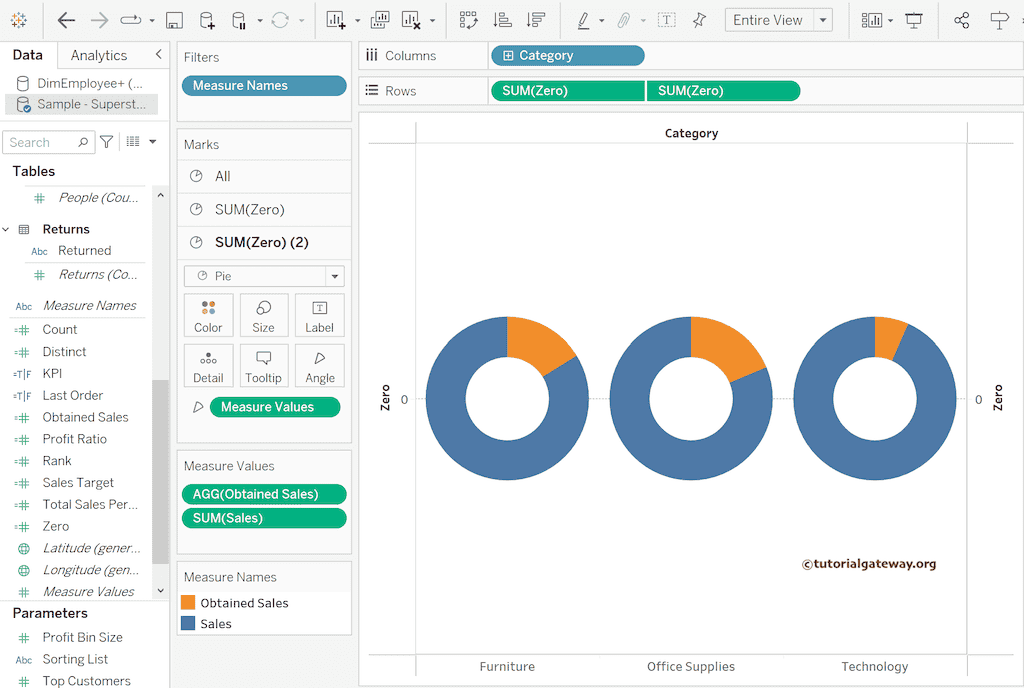Viewport: 1024px width, 688px height.
Task: Click the Refresh data icon
Action: click(280, 20)
